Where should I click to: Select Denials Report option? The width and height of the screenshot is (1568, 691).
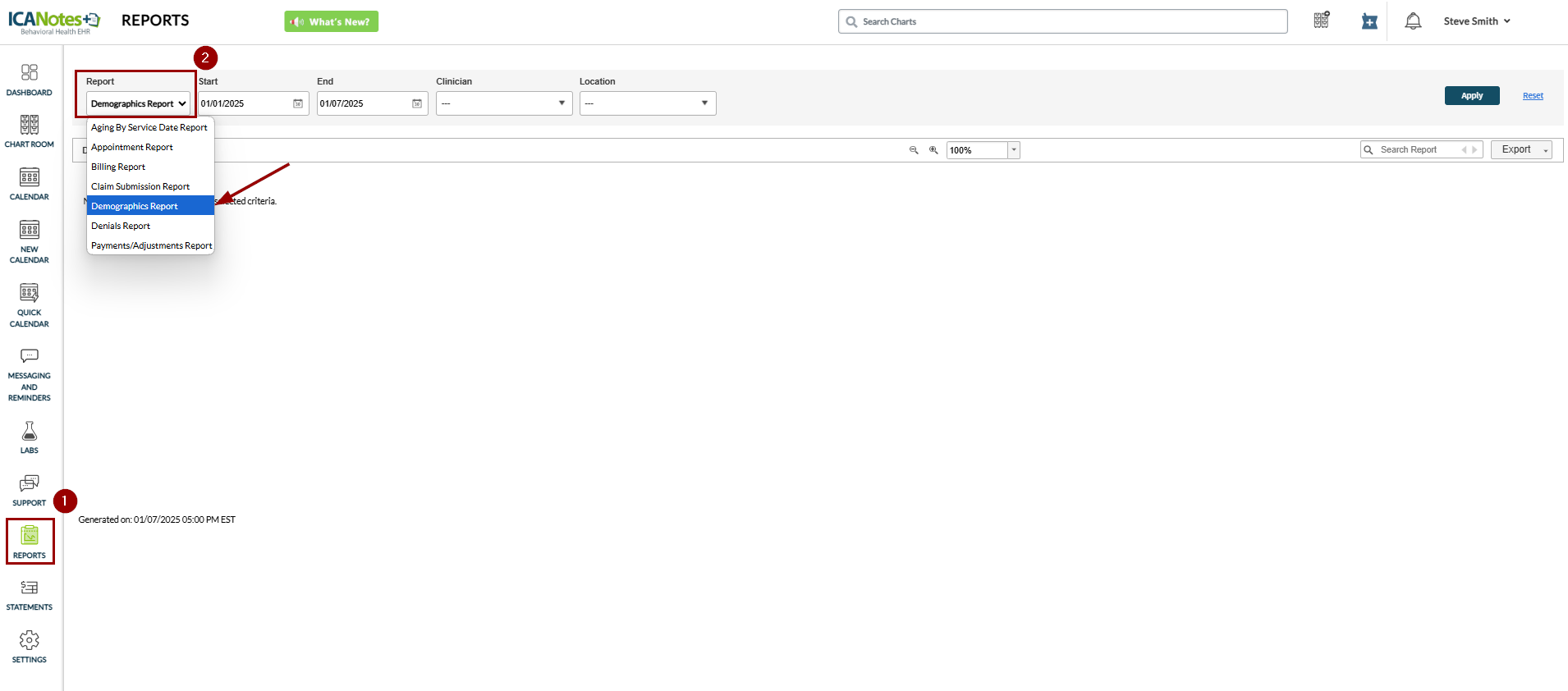[150, 226]
